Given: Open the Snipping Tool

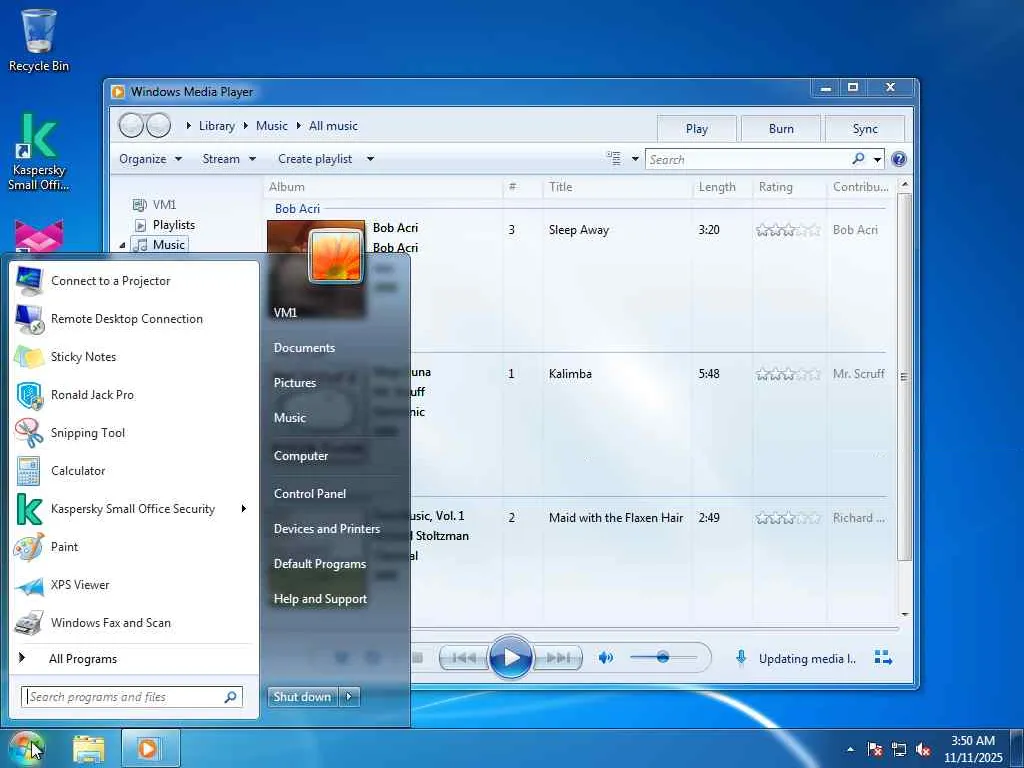Looking at the screenshot, I should point(134,432).
